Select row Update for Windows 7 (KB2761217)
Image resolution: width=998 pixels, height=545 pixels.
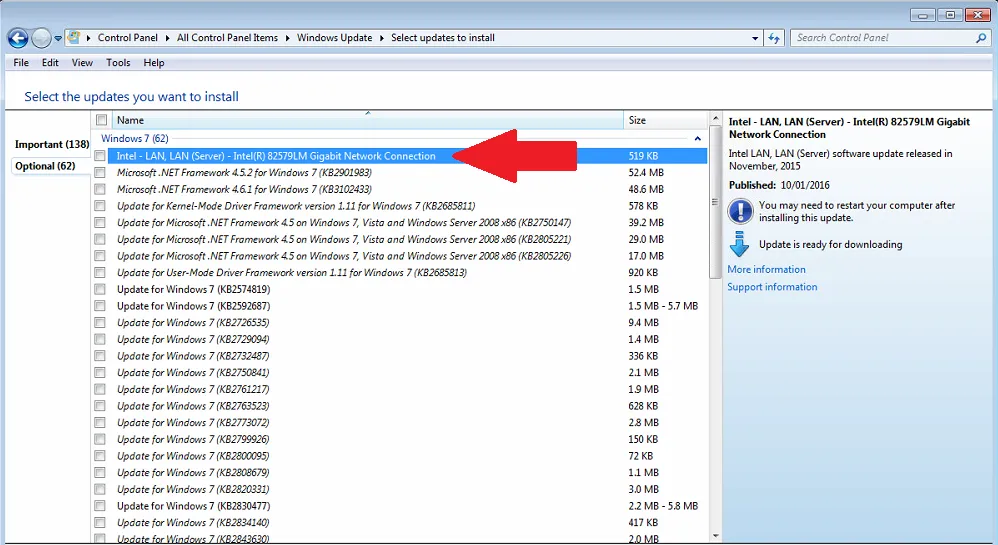coord(407,389)
